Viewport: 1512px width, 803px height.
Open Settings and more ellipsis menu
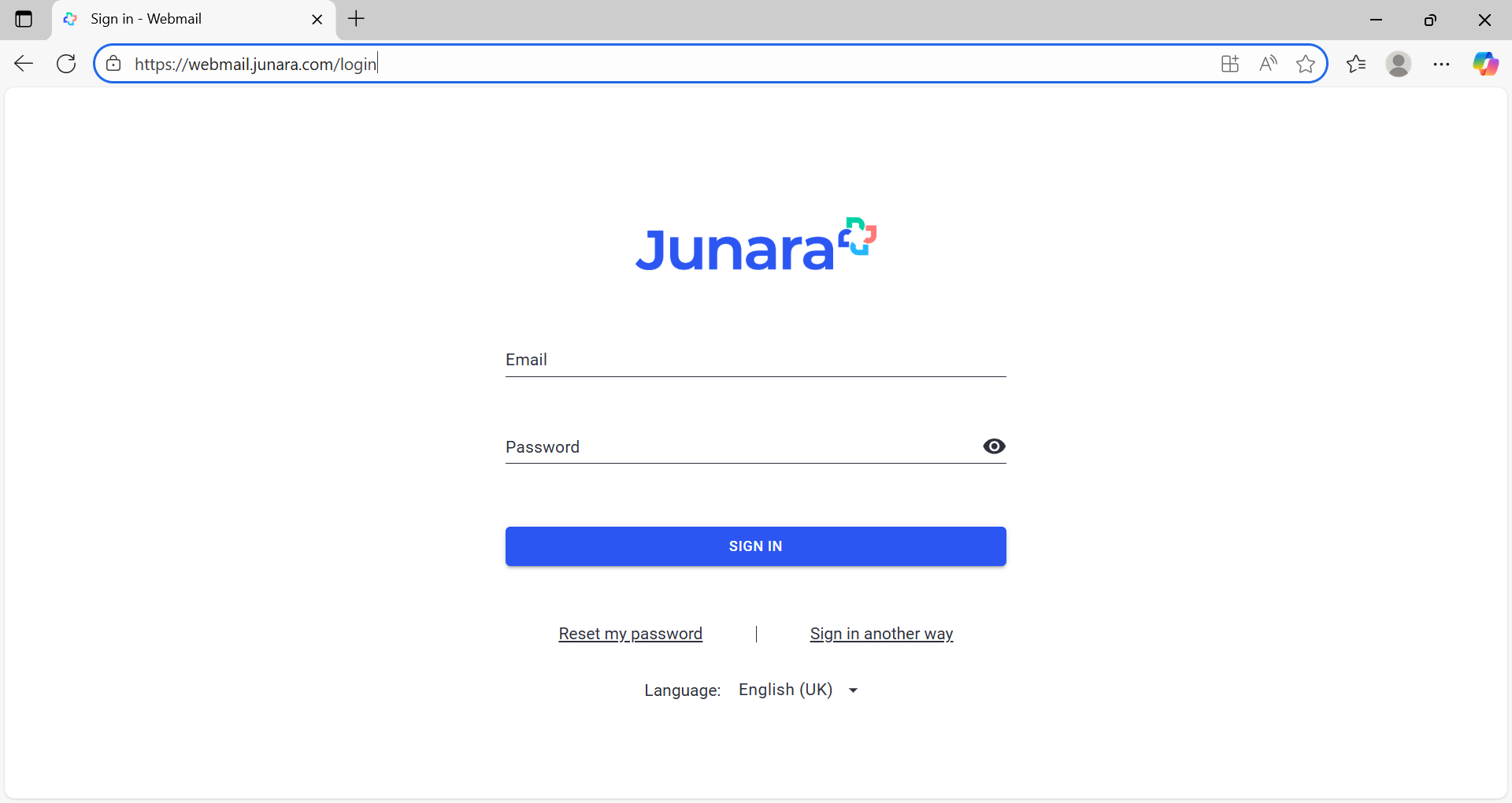point(1441,64)
